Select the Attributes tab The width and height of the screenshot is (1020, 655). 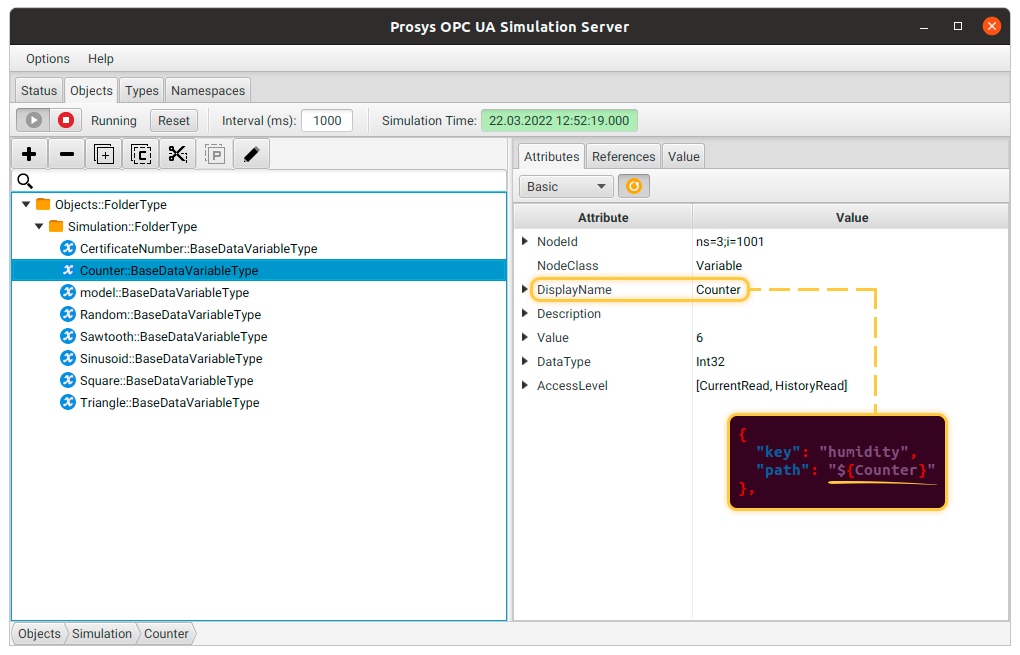coord(552,157)
